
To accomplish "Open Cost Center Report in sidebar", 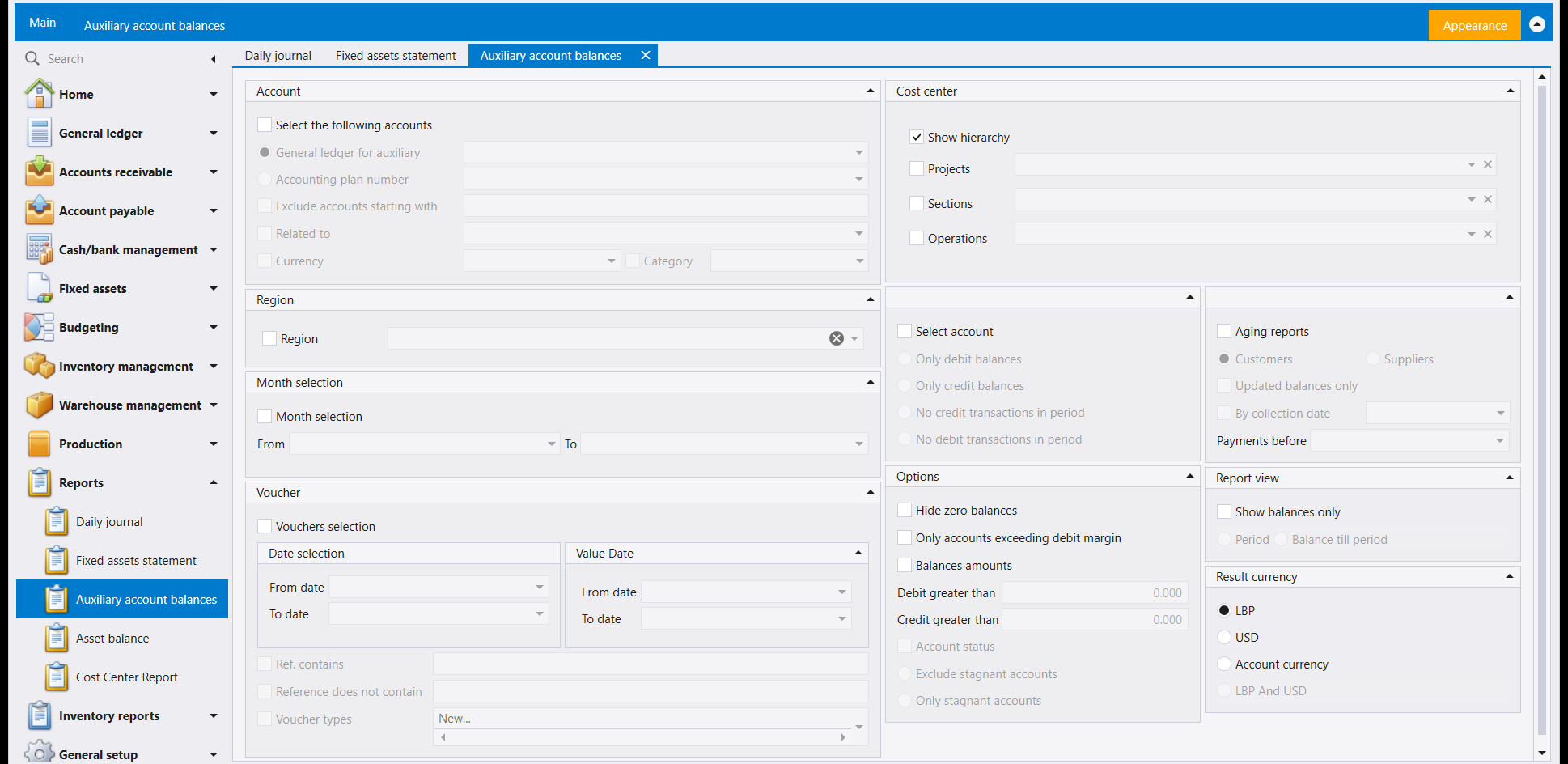I will (126, 677).
